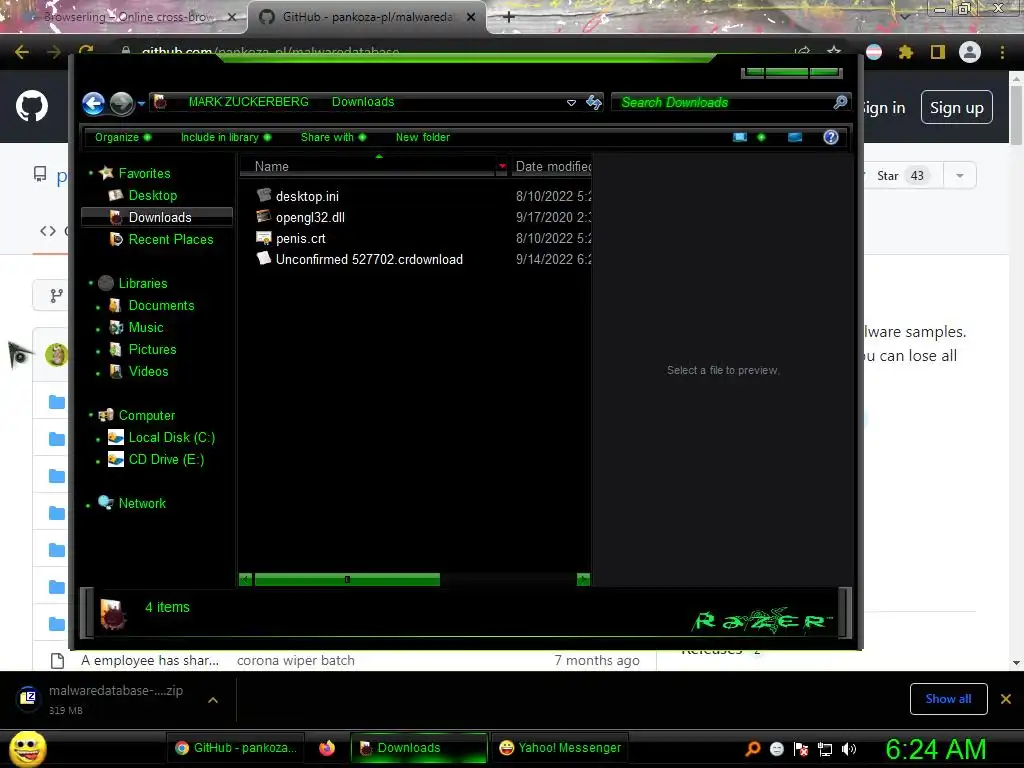Click the search magnifier icon
The height and width of the screenshot is (768, 1024).
coord(840,102)
